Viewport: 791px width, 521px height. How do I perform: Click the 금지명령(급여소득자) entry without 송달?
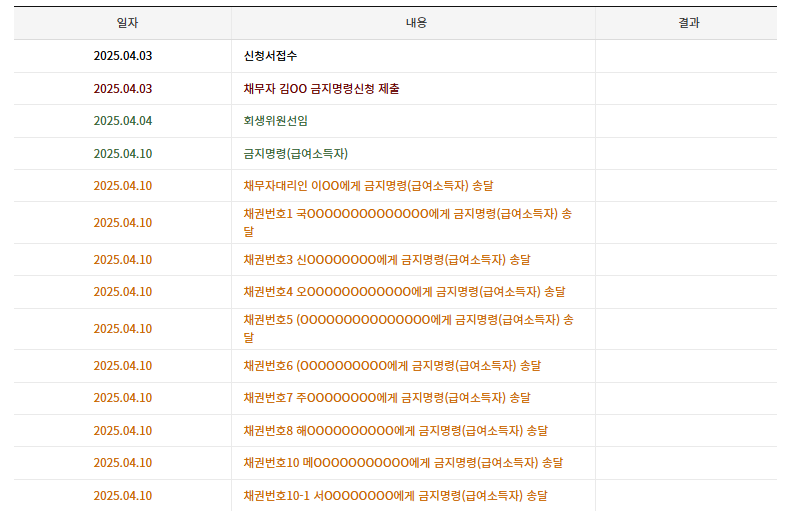click(296, 154)
